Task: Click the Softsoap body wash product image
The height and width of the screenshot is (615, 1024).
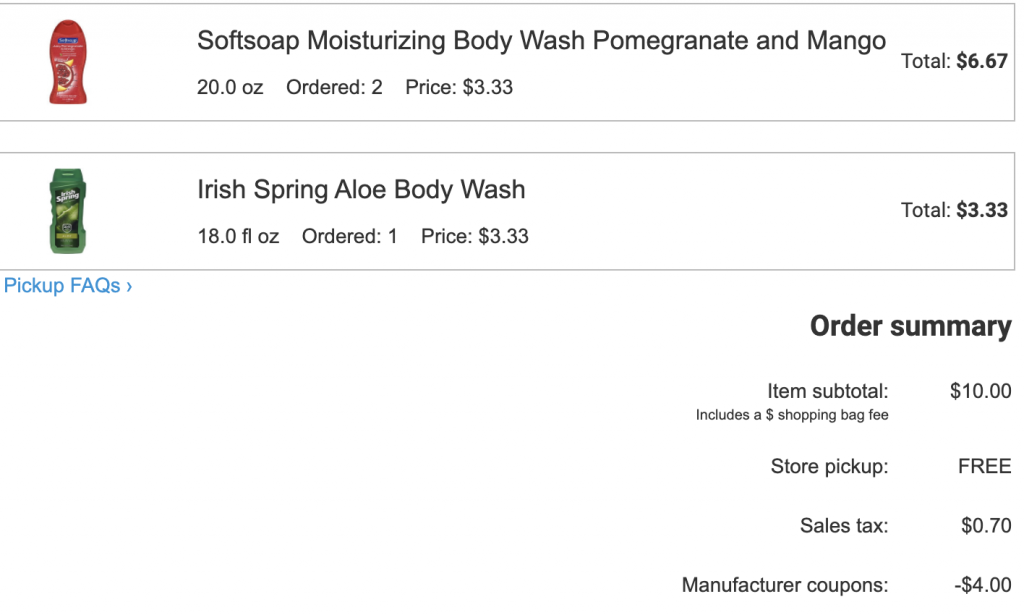Action: tap(68, 64)
